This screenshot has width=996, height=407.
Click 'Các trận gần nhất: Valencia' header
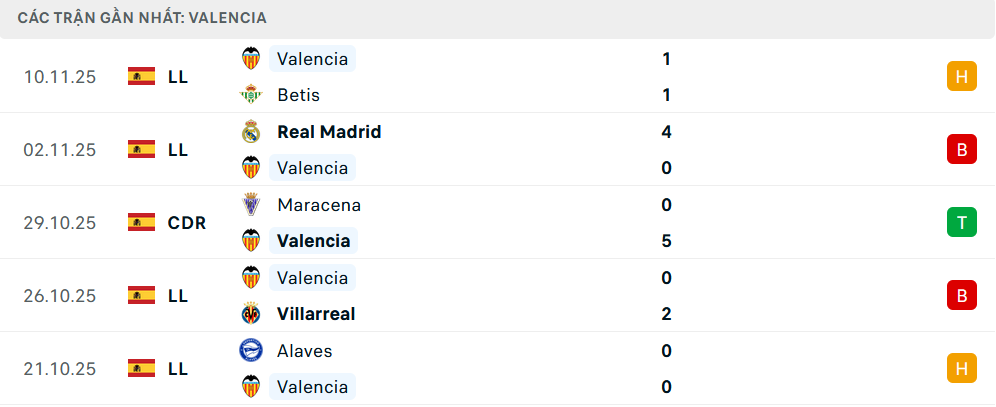click(142, 18)
